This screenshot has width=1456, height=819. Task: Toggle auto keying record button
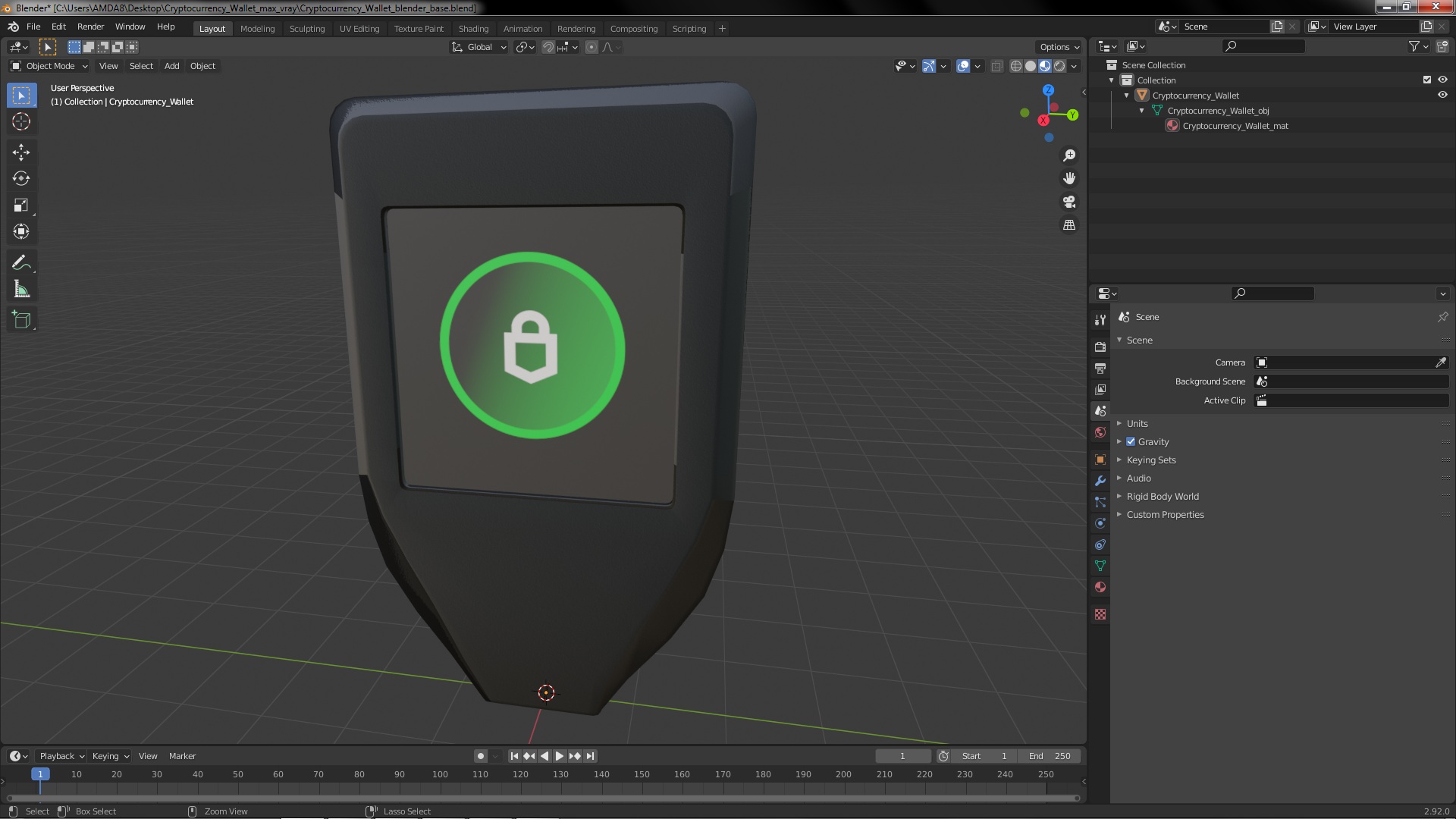(481, 756)
